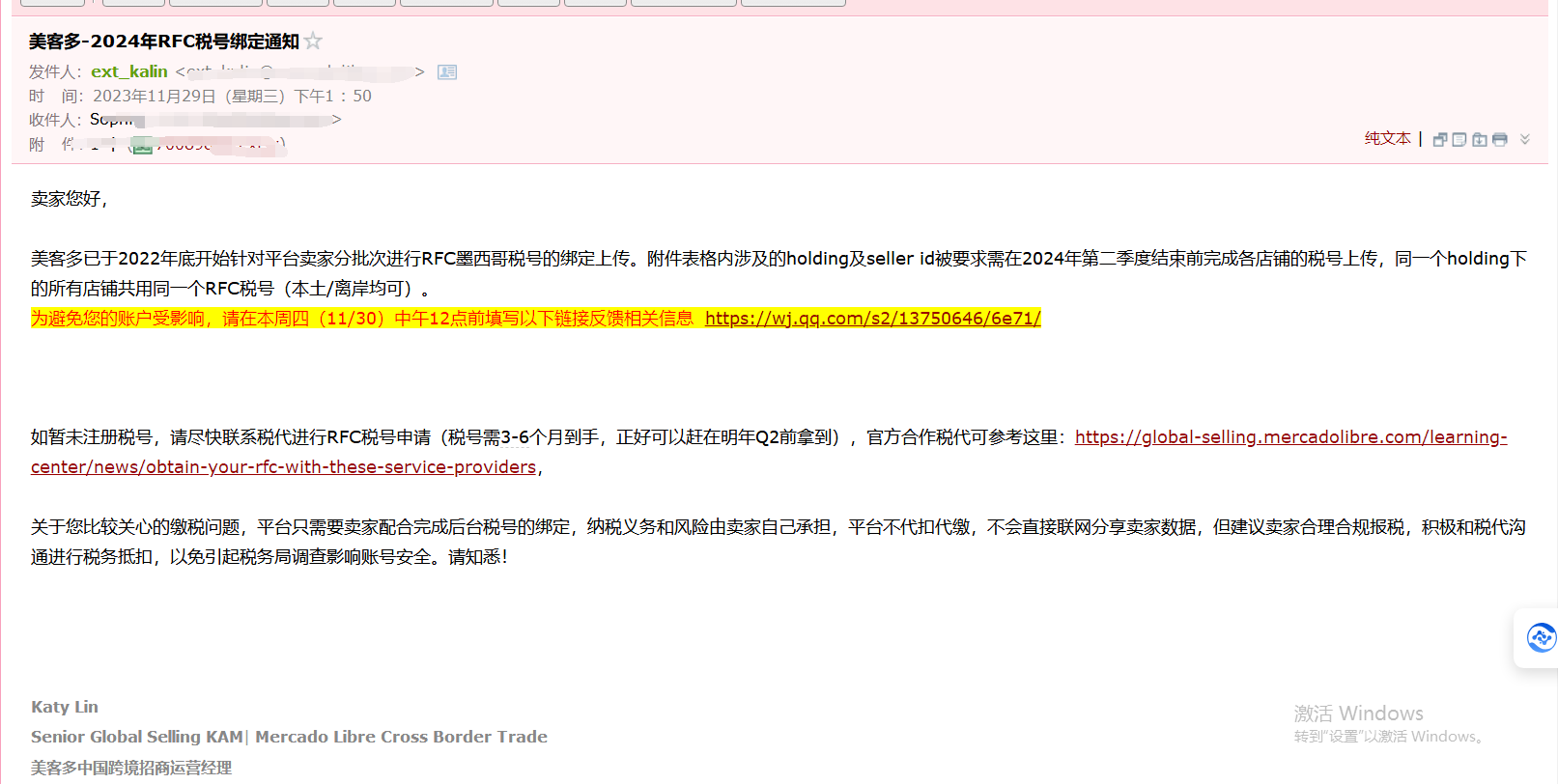Click signature title 美客多中国跨境招商运营经理

point(131,768)
